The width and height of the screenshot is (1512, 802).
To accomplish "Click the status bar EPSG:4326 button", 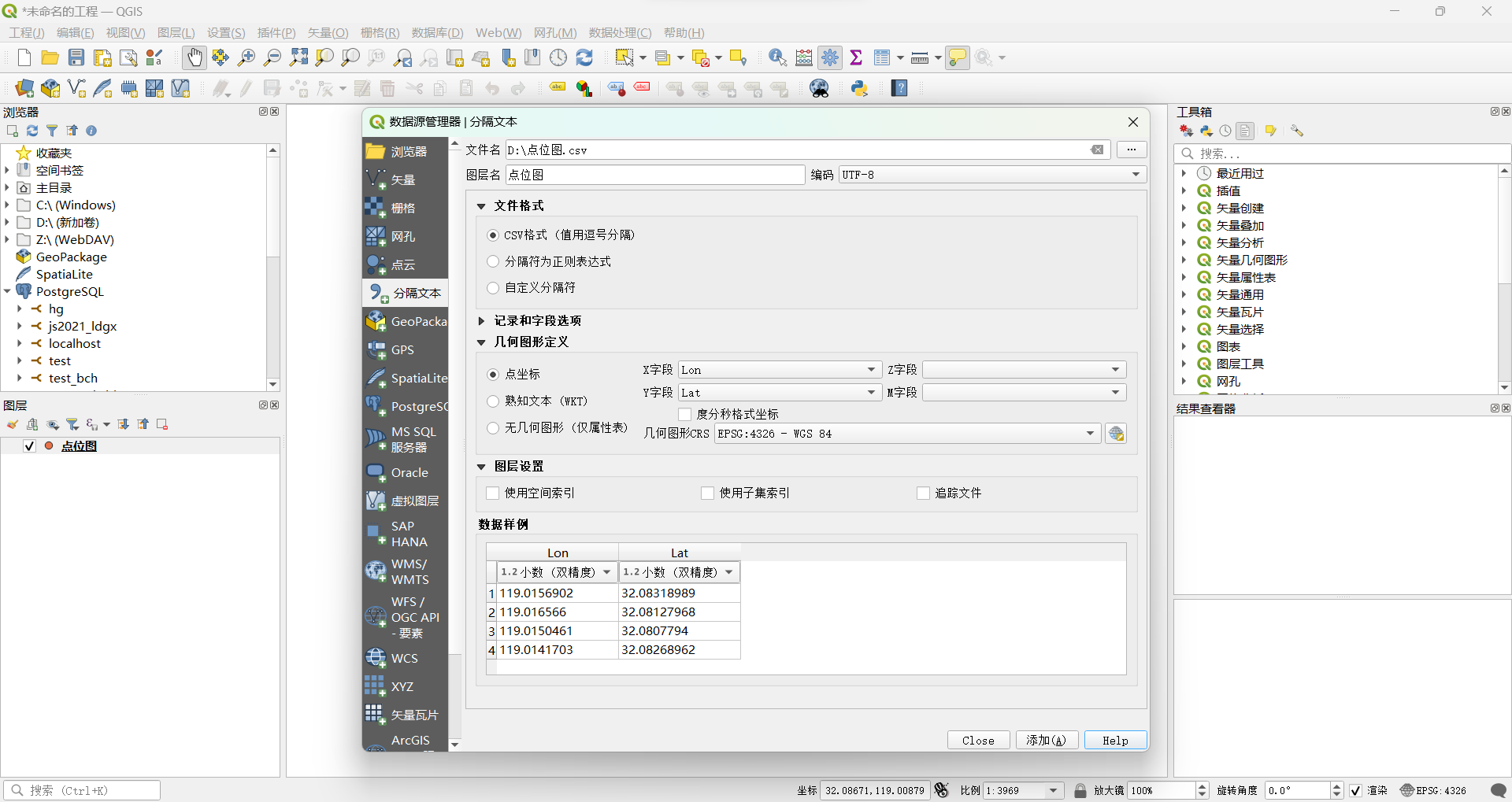I will [1433, 790].
